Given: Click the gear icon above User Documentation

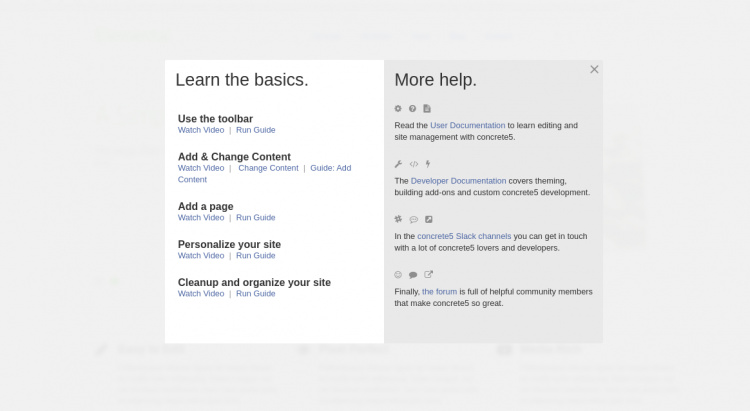Looking at the screenshot, I should 398,108.
